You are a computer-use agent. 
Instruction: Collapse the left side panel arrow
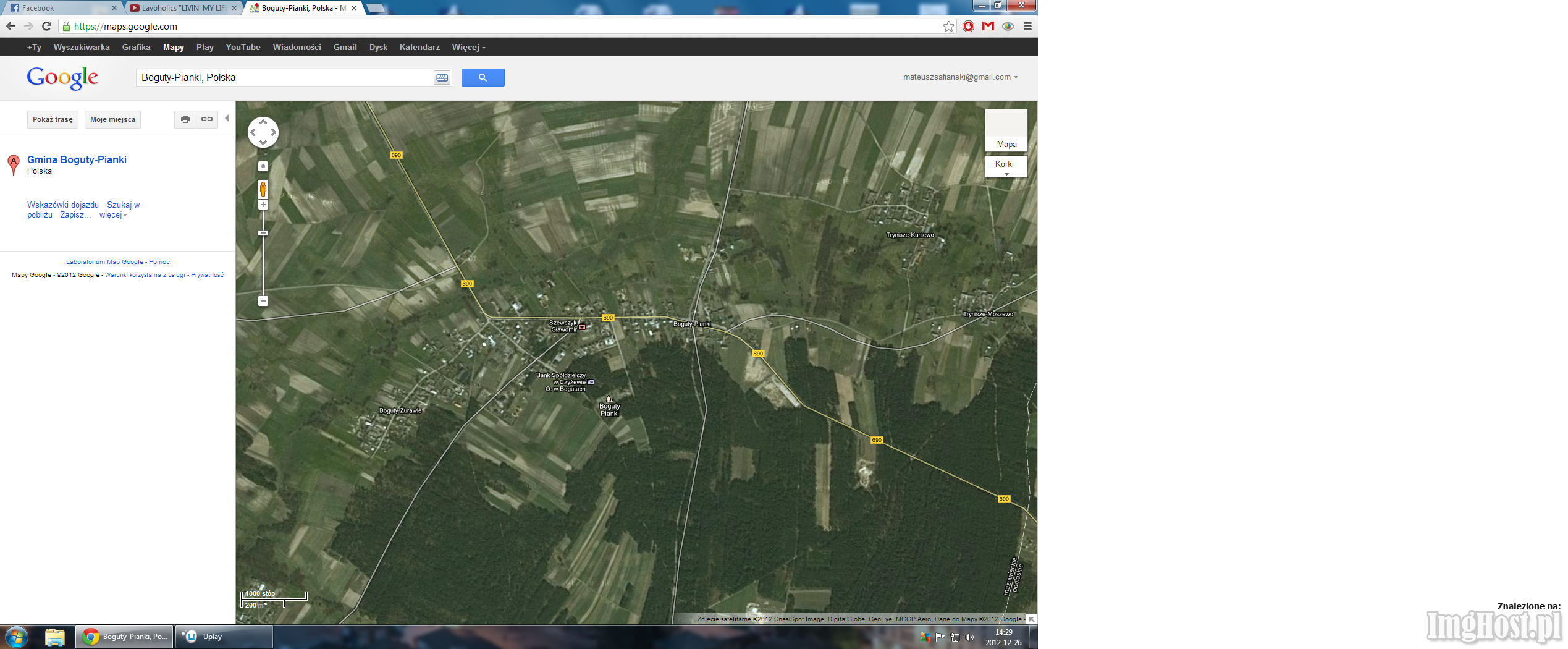click(x=227, y=119)
